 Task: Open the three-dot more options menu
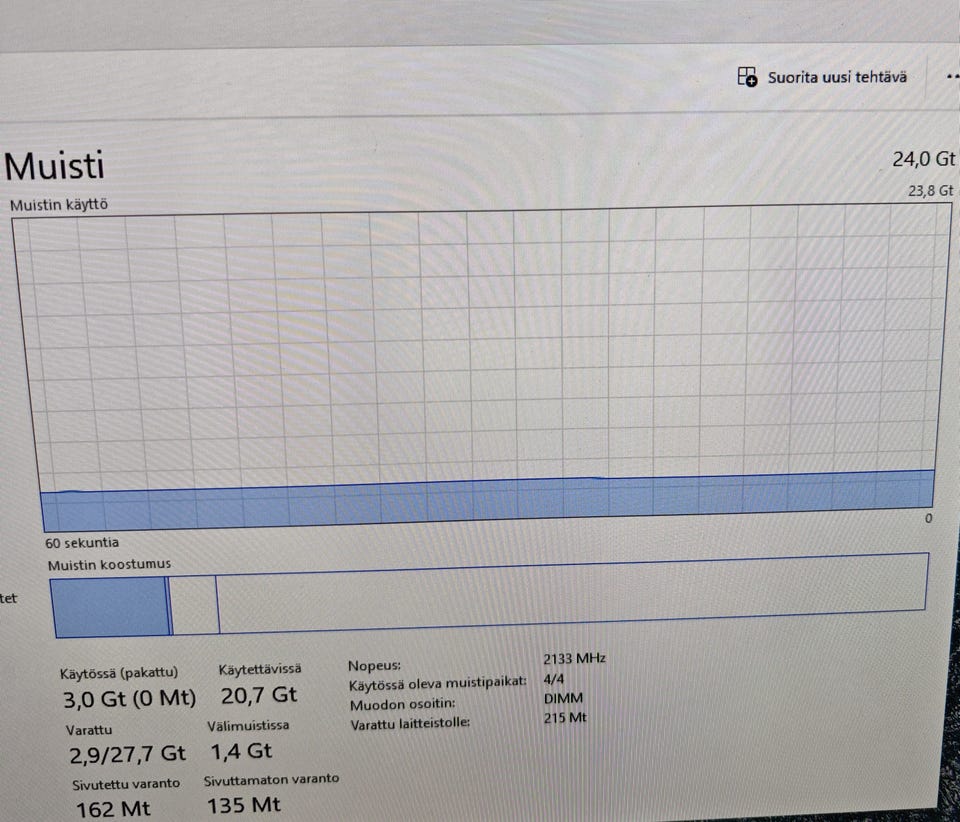pos(953,77)
